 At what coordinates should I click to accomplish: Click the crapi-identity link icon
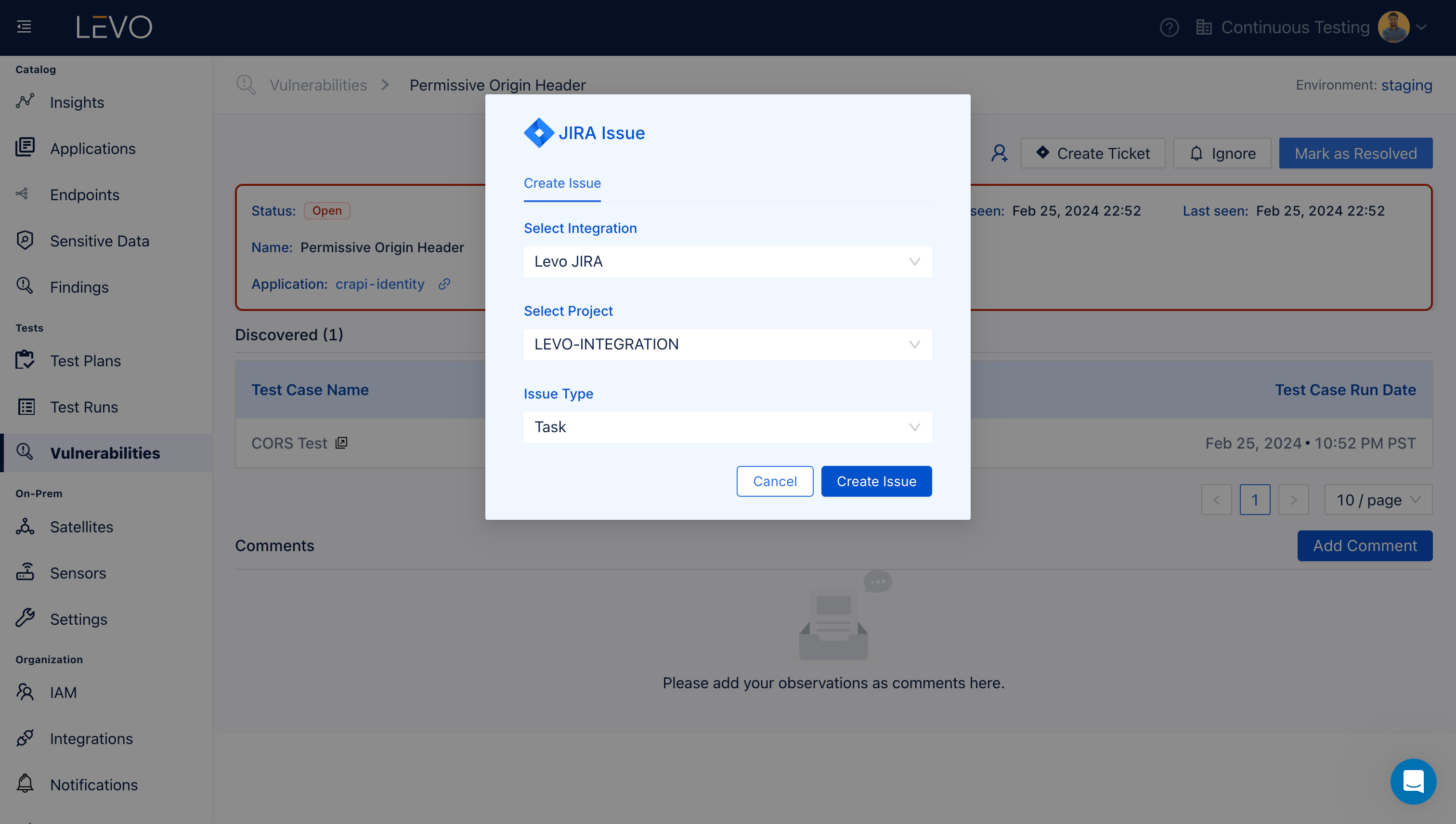pyautogui.click(x=444, y=284)
